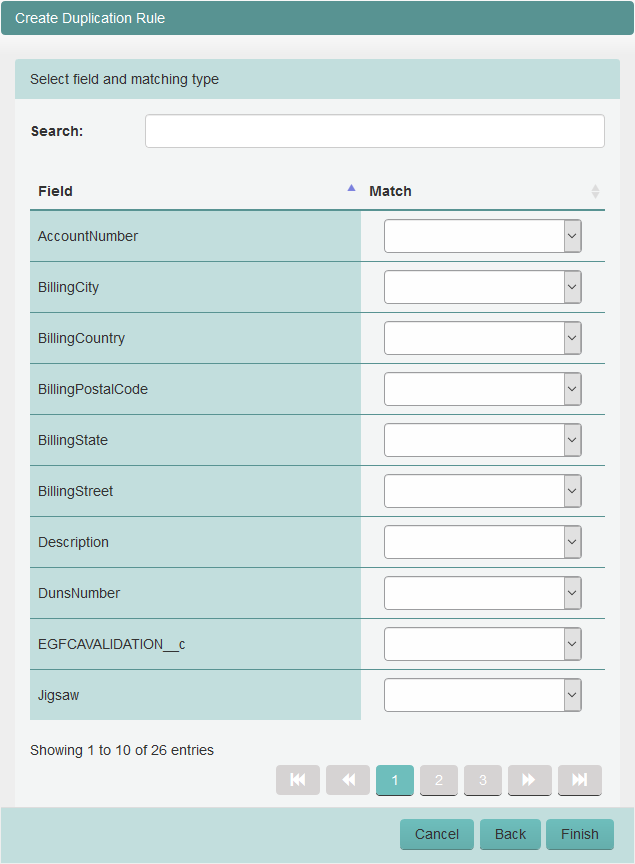Finish creating the duplication rule
Image resolution: width=635 pixels, height=864 pixels.
tap(580, 834)
